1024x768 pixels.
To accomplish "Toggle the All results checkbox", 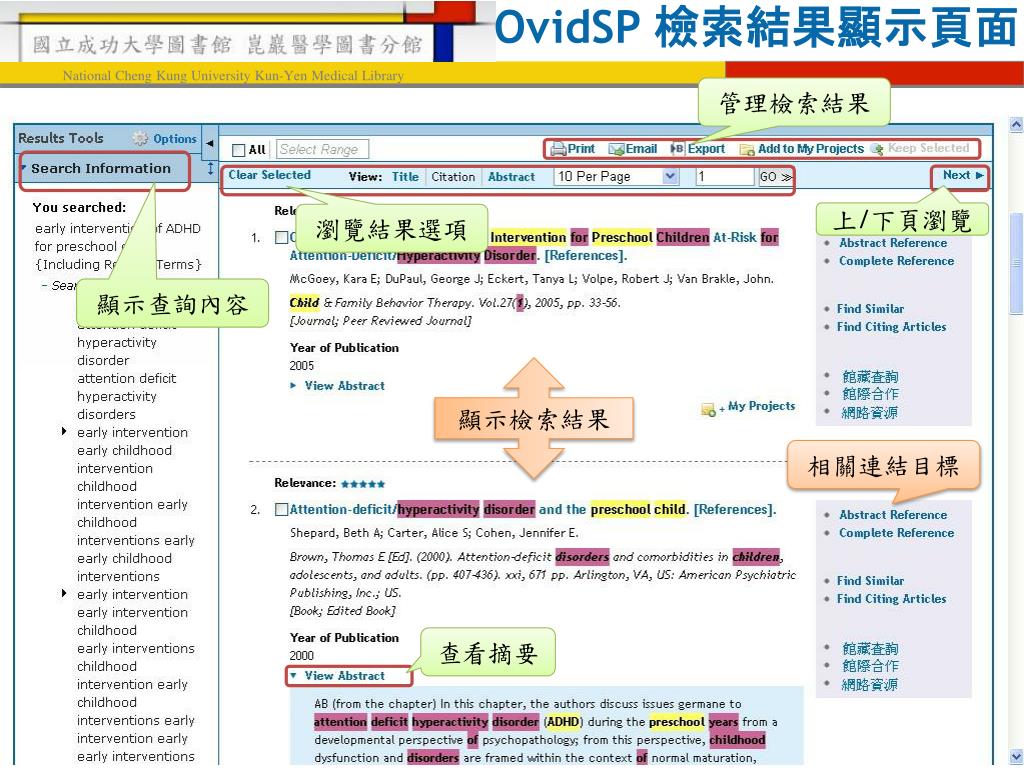I will coord(238,150).
